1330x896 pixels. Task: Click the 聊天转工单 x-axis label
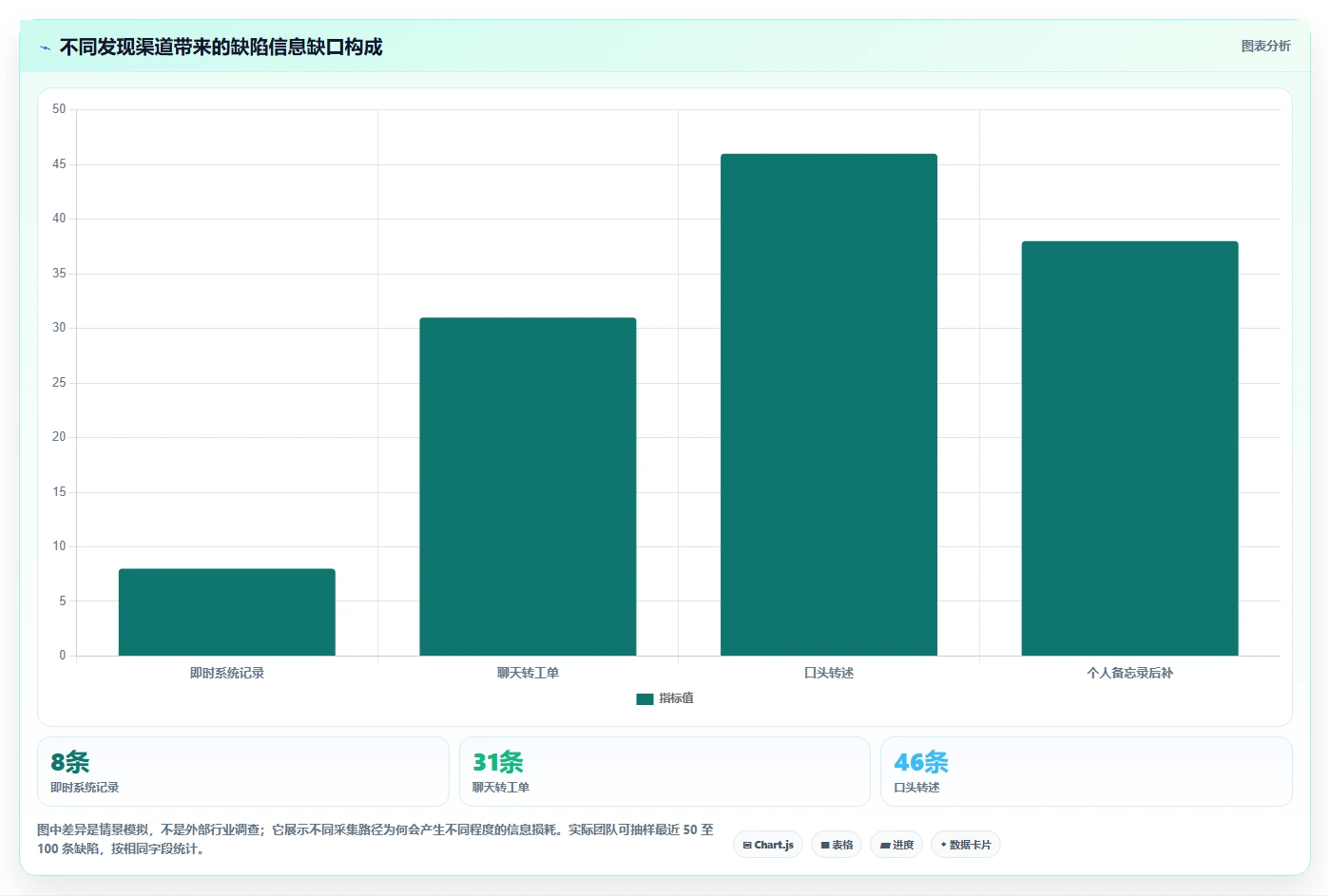click(x=528, y=673)
